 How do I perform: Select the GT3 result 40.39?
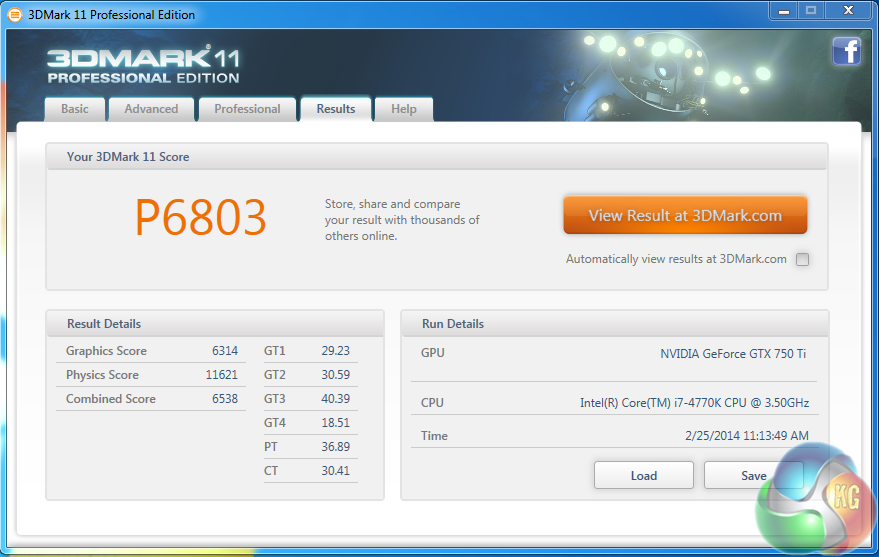click(335, 399)
